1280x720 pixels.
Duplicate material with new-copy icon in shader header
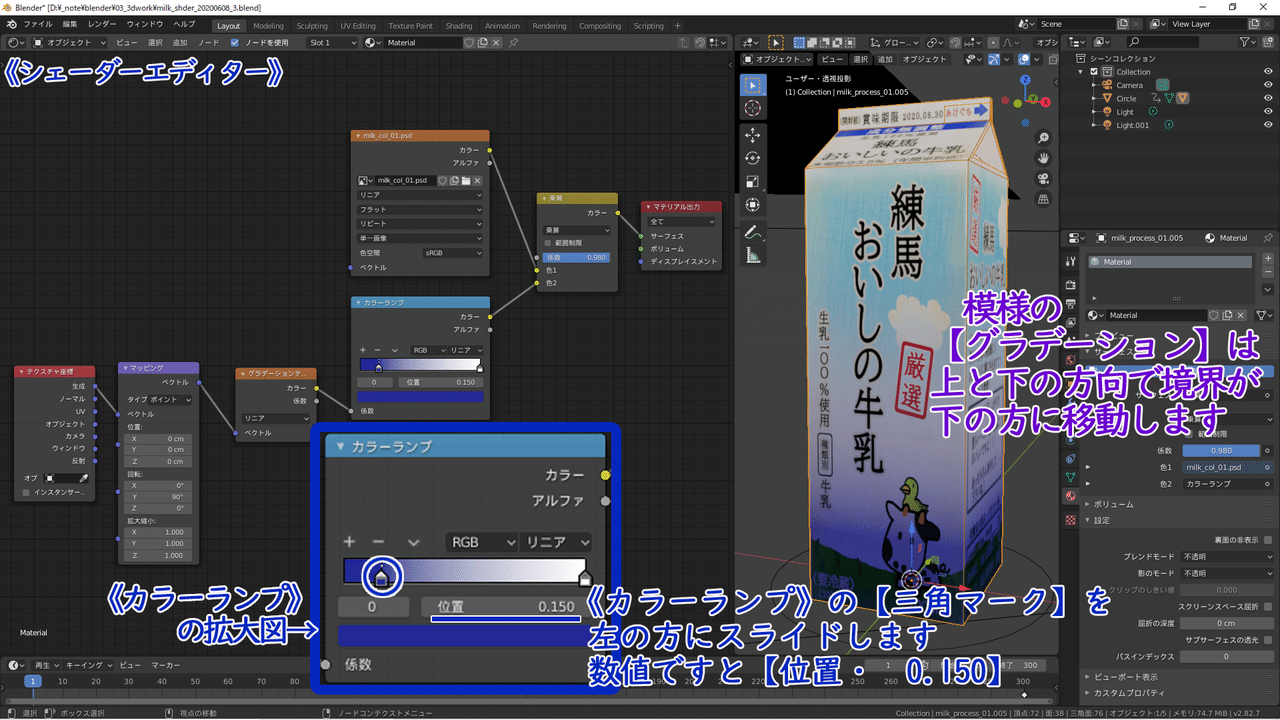483,43
